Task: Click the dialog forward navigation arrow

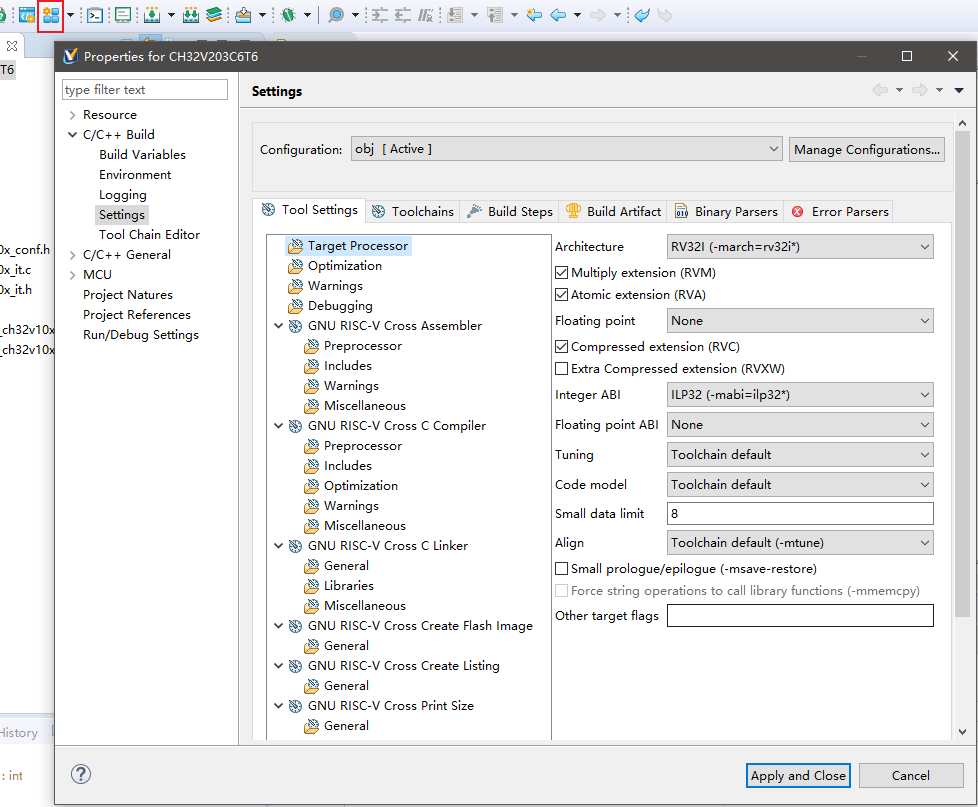Action: (x=919, y=90)
